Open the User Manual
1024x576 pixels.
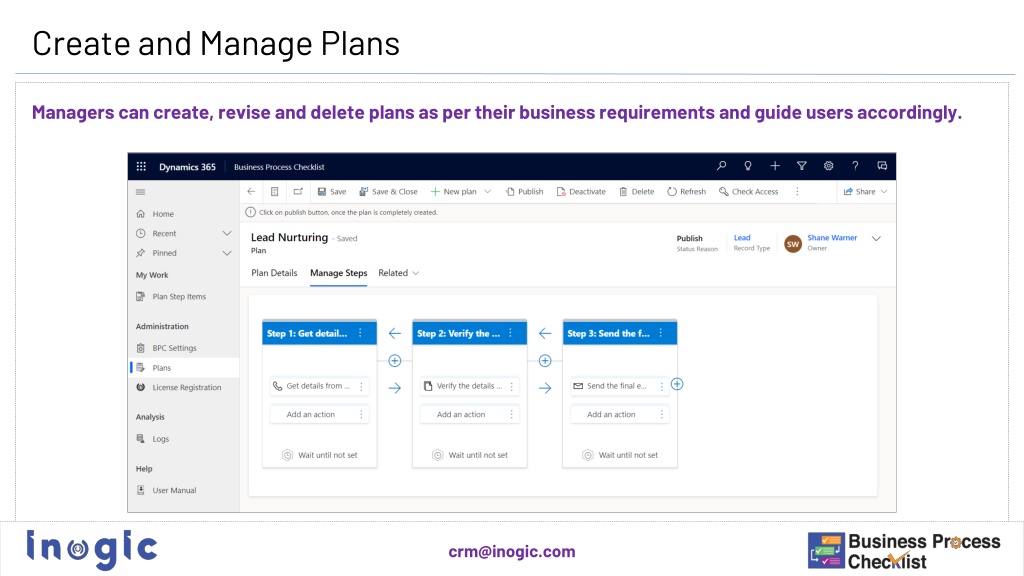[174, 490]
